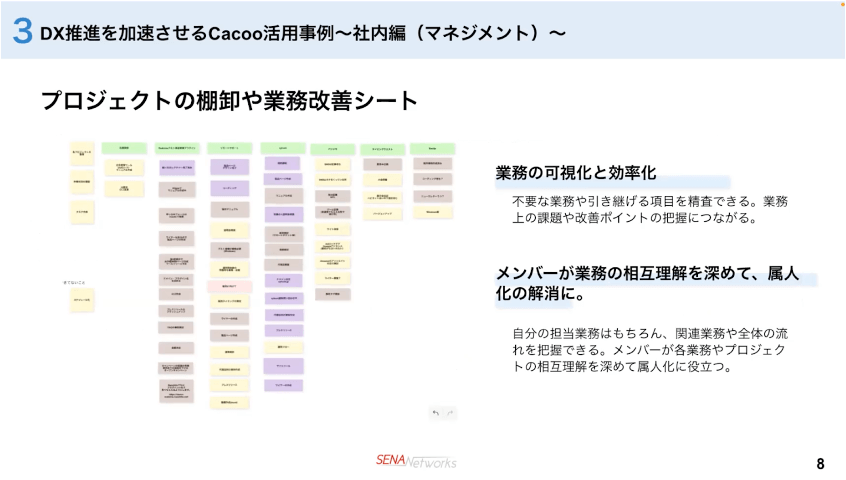Select the only pink sticky note in the diagram

pyautogui.click(x=228, y=286)
